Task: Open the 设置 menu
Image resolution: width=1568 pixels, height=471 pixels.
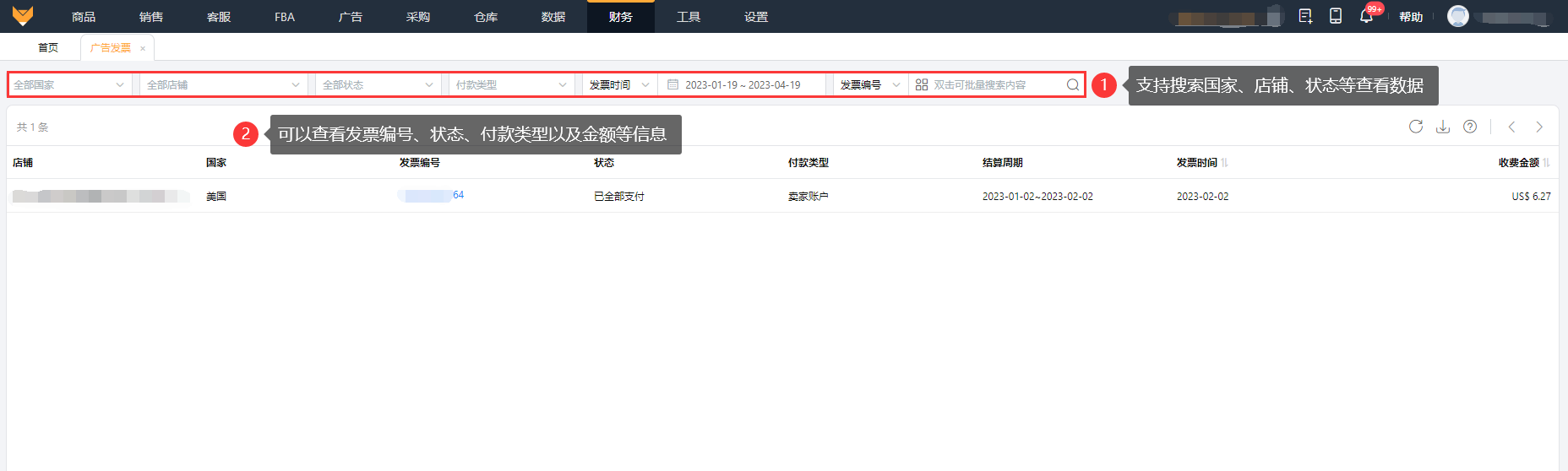Action: click(756, 17)
